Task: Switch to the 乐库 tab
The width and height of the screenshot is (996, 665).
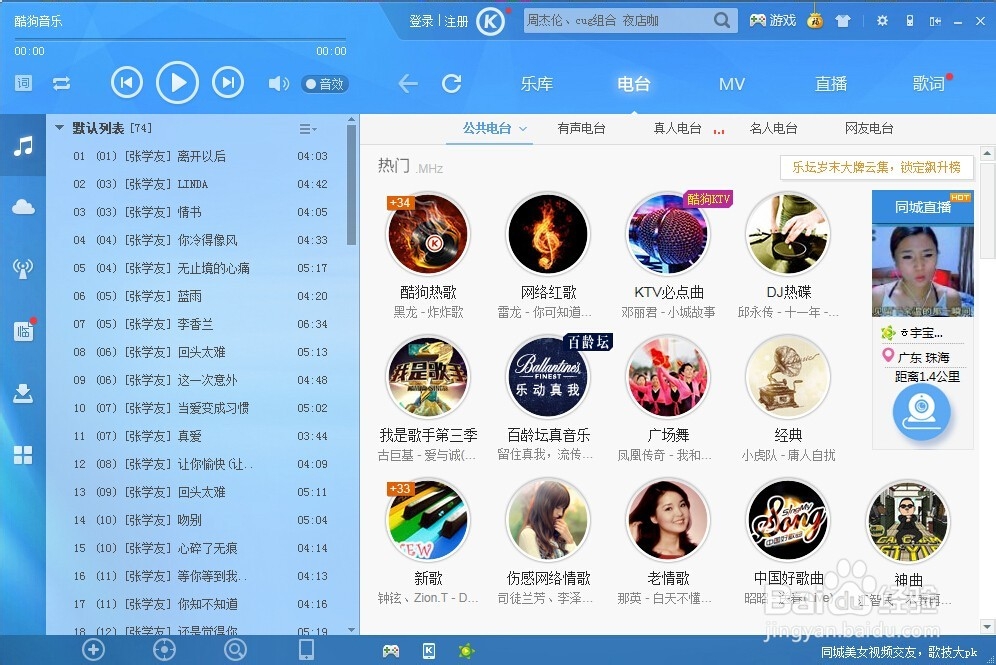Action: coord(537,83)
